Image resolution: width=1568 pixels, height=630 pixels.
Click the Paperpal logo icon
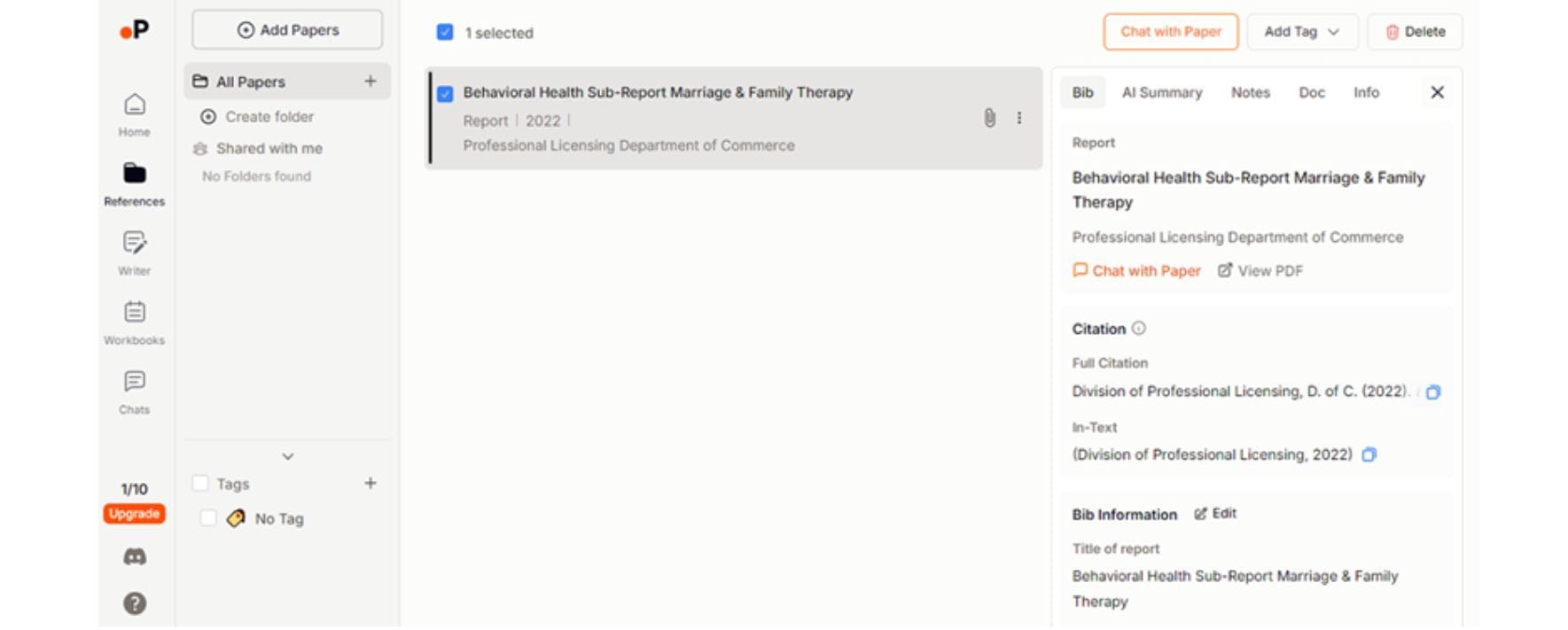pyautogui.click(x=135, y=30)
